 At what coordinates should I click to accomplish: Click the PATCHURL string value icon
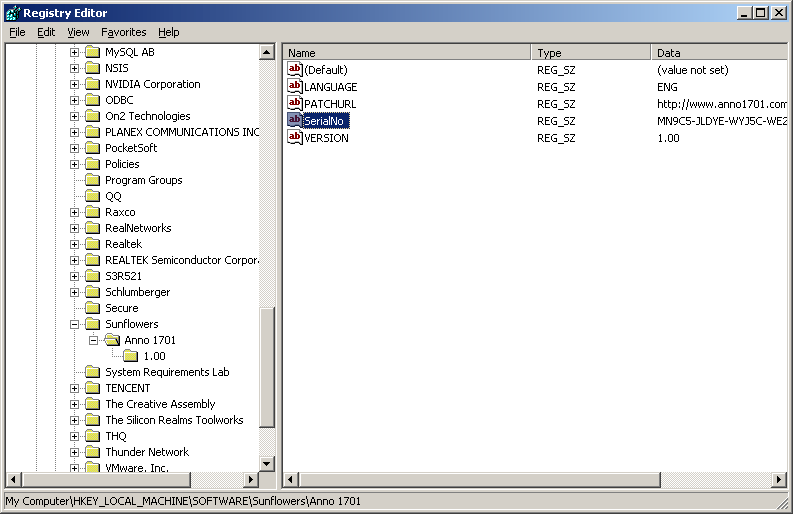point(295,103)
